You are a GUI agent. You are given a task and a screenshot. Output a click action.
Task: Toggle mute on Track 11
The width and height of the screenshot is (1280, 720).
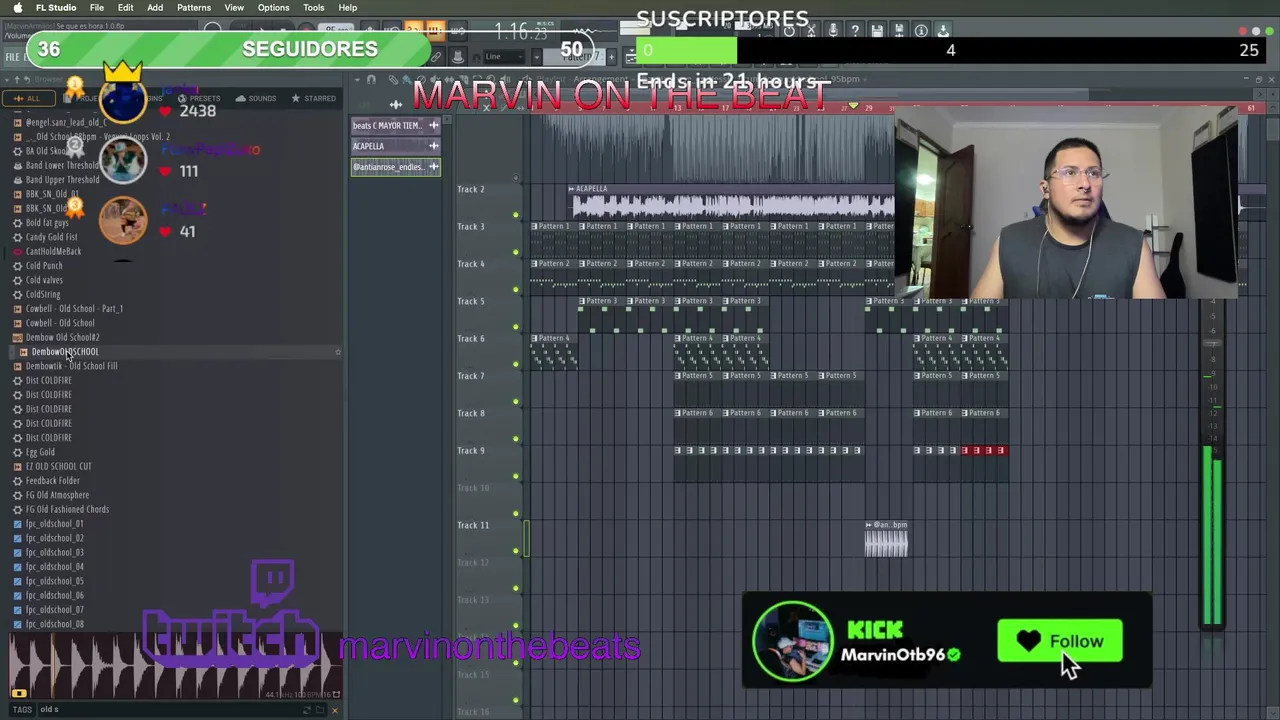pyautogui.click(x=516, y=551)
